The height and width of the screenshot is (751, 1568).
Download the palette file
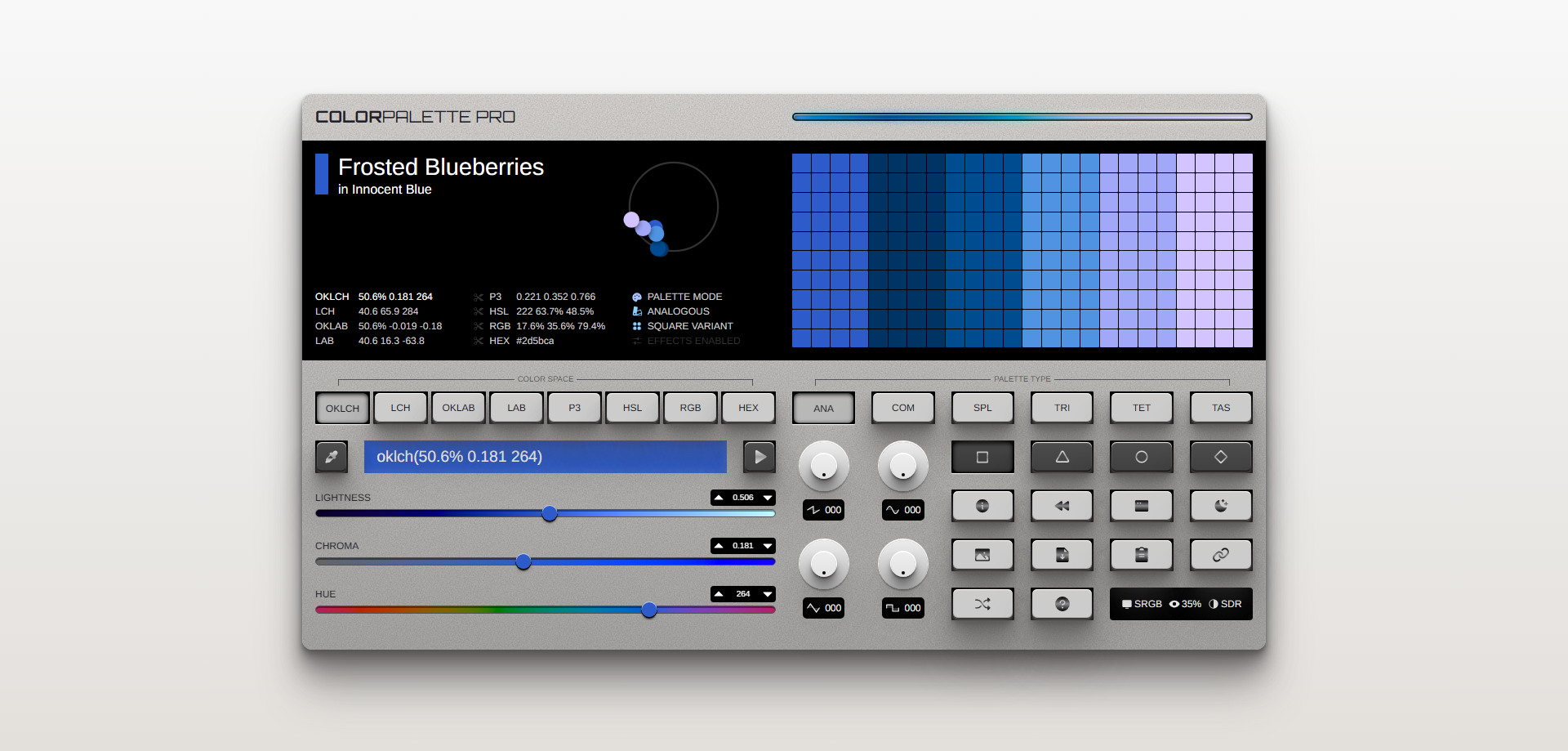point(1062,555)
